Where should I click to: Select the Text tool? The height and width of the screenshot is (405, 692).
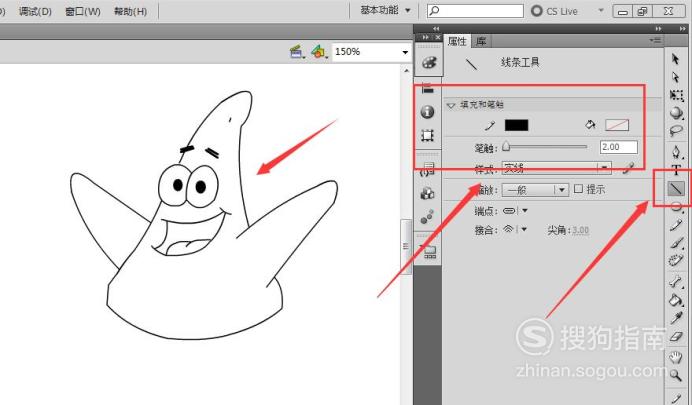[676, 170]
